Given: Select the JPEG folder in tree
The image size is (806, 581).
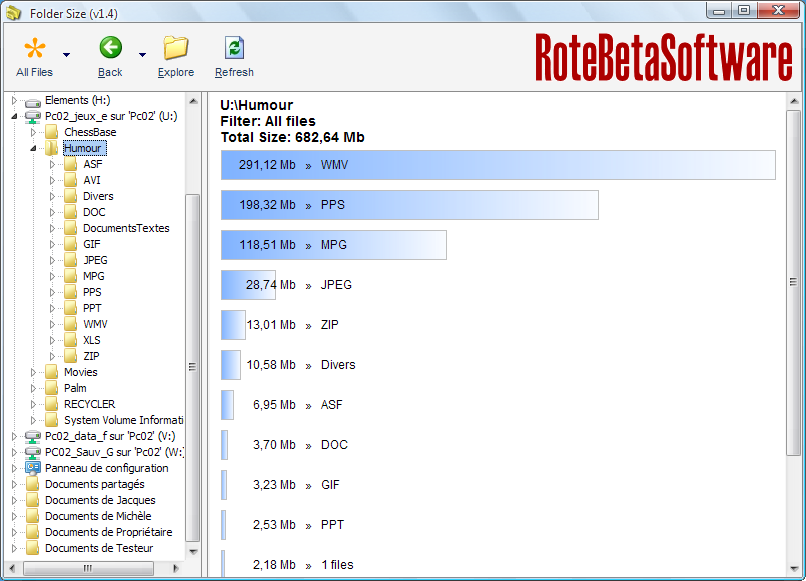Looking at the screenshot, I should point(95,260).
